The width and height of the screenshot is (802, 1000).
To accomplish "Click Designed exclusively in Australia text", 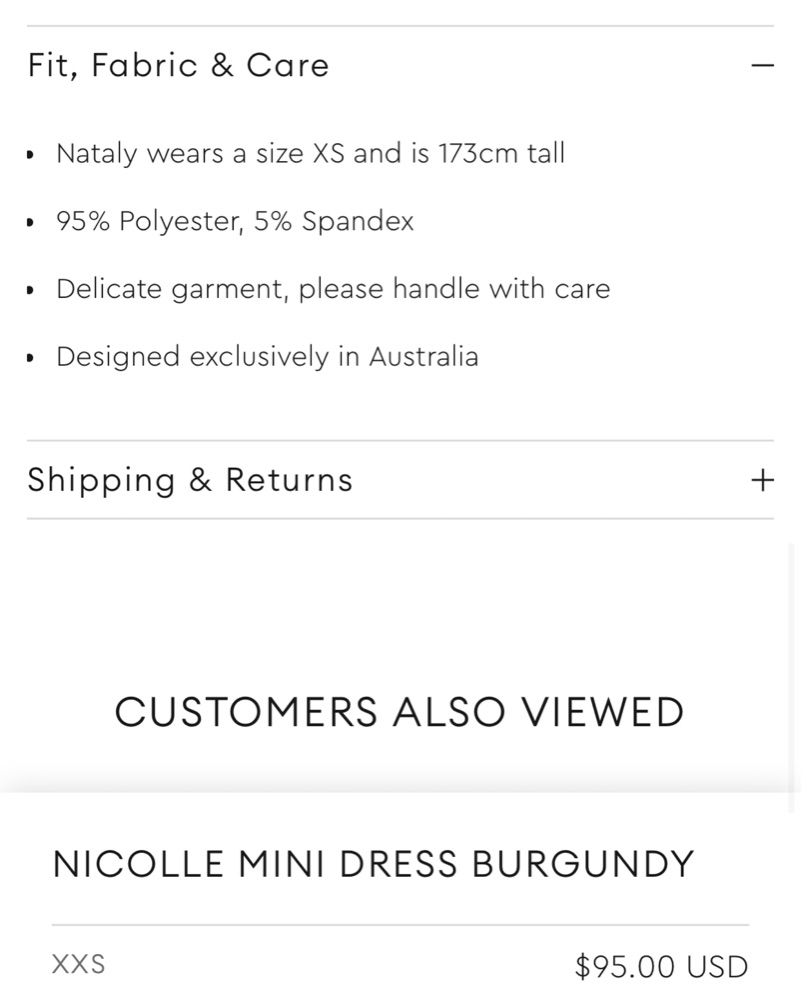I will click(x=267, y=357).
